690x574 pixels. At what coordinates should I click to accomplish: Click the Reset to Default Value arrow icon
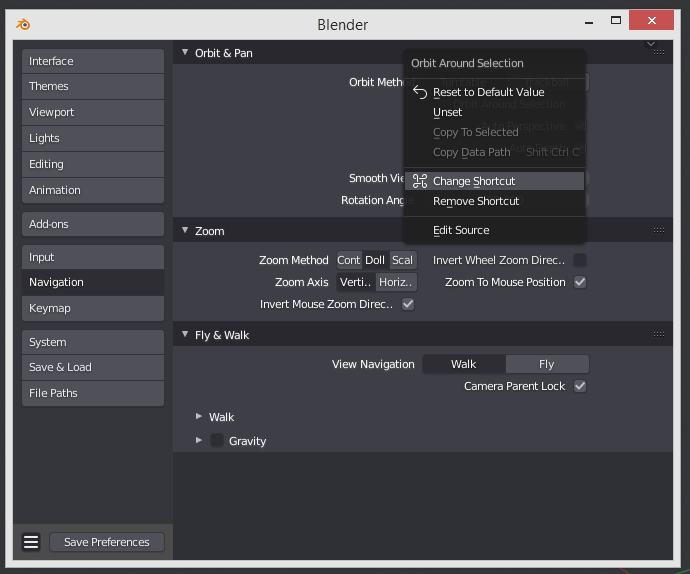coord(420,92)
